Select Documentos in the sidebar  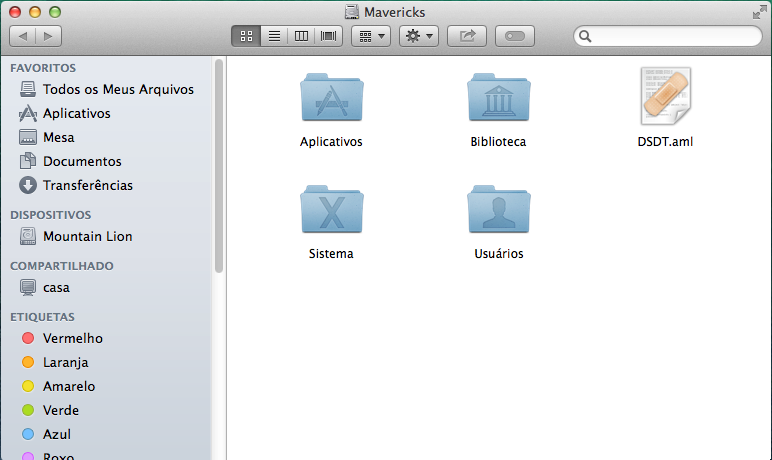(x=81, y=161)
